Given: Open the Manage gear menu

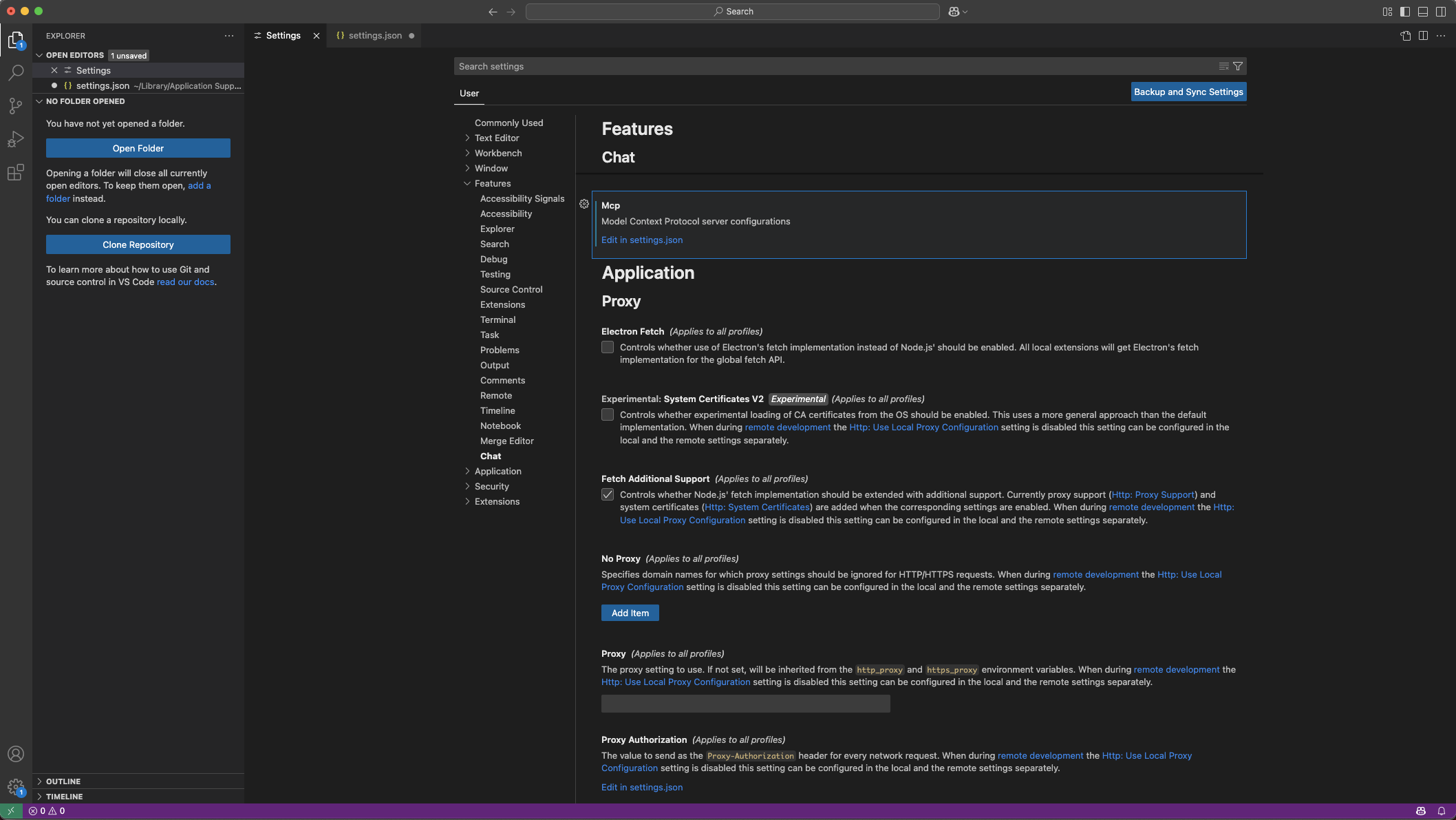Looking at the screenshot, I should coord(16,787).
